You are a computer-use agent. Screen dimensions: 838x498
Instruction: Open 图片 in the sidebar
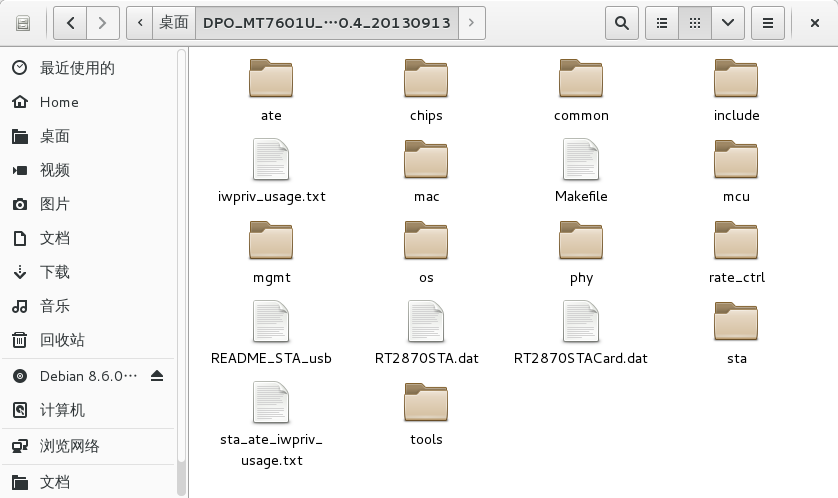pyautogui.click(x=88, y=204)
